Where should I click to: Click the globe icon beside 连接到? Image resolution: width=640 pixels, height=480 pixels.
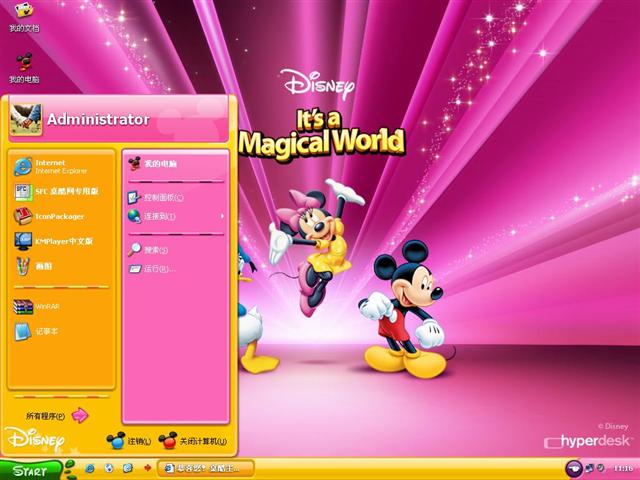point(134,216)
